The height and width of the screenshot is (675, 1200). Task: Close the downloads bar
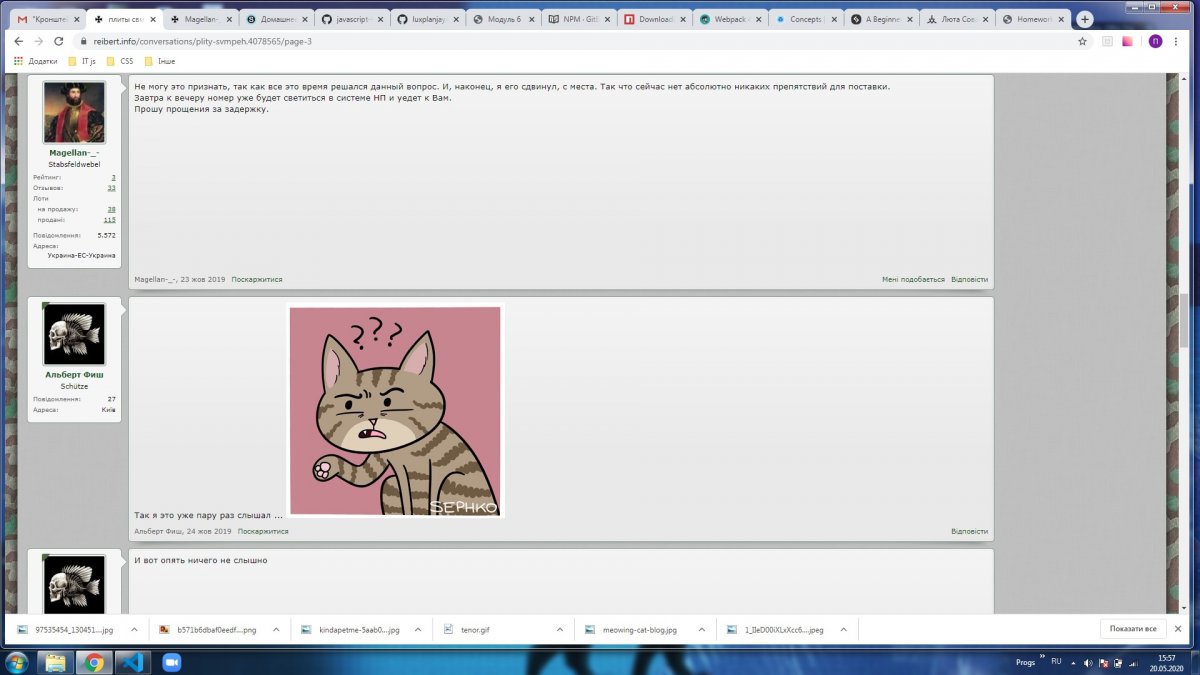pyautogui.click(x=1184, y=629)
